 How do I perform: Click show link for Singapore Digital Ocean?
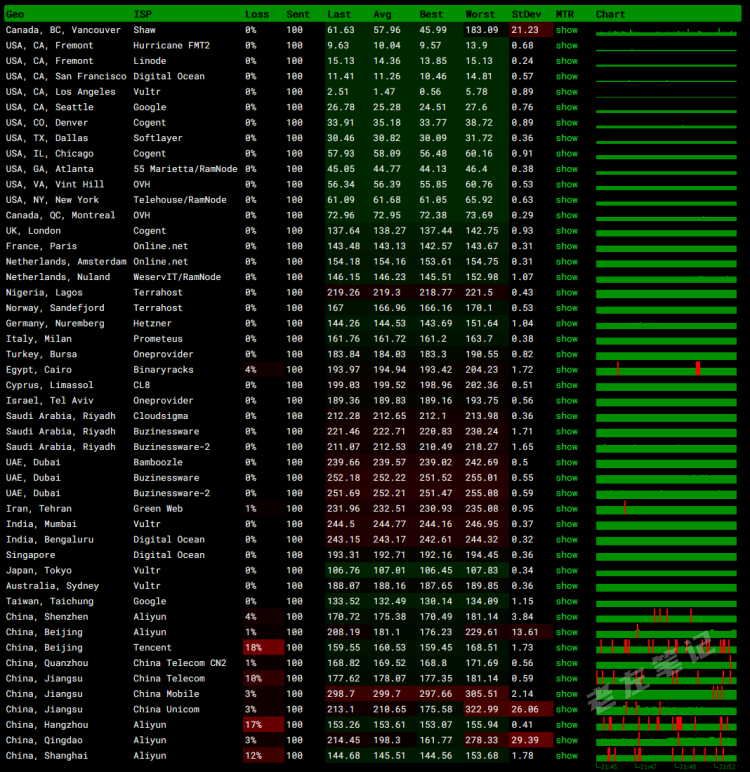pos(567,555)
